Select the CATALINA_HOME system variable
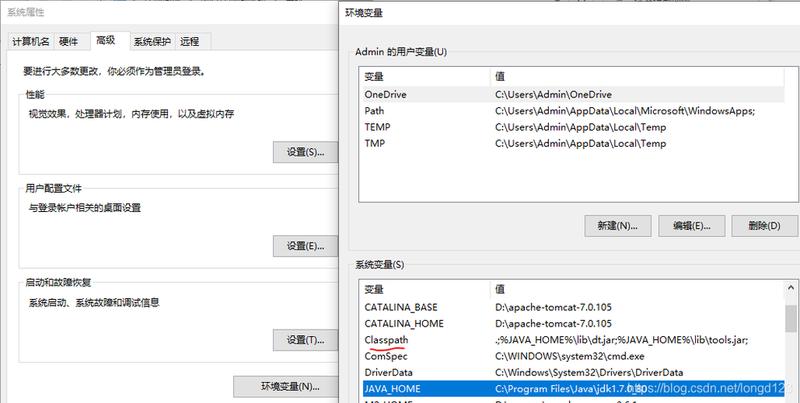This screenshot has height=403, width=800. (572, 323)
